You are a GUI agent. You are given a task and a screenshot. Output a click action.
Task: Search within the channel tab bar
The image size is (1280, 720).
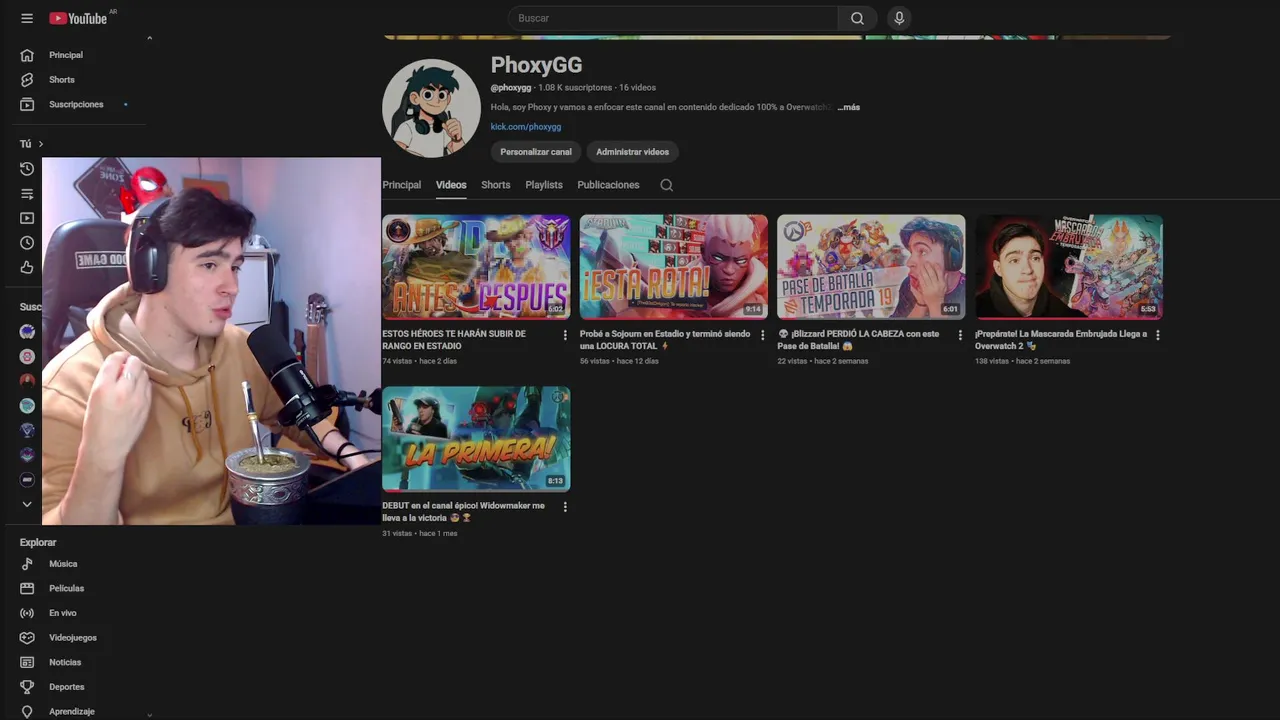(x=667, y=185)
